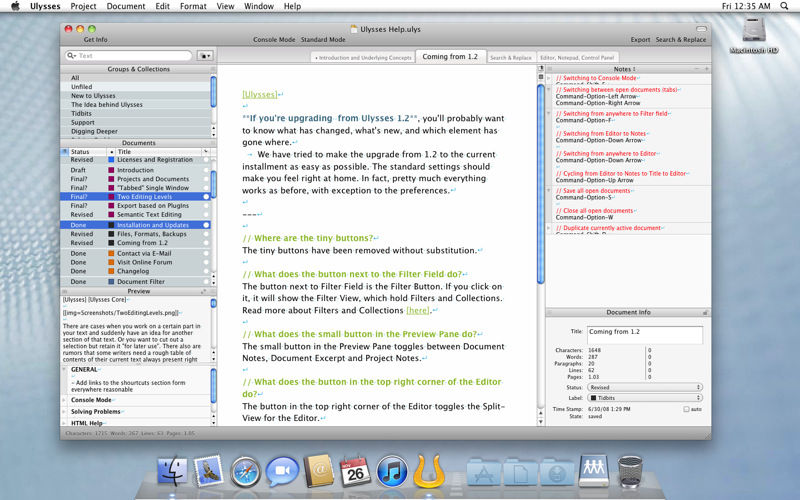Open the Project menu
800x500 pixels.
(83, 6)
